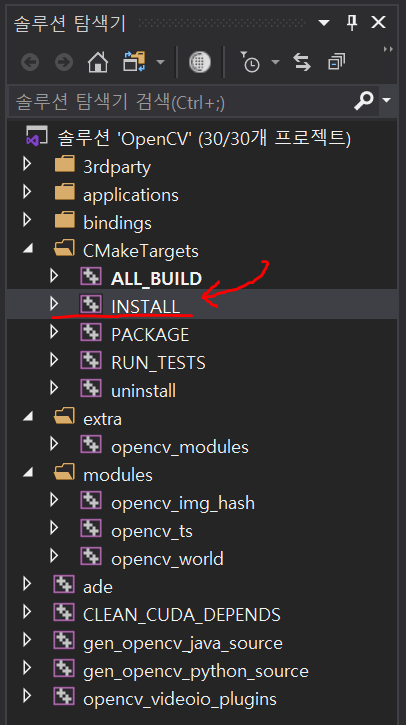Click the applications folder icon

[64, 192]
